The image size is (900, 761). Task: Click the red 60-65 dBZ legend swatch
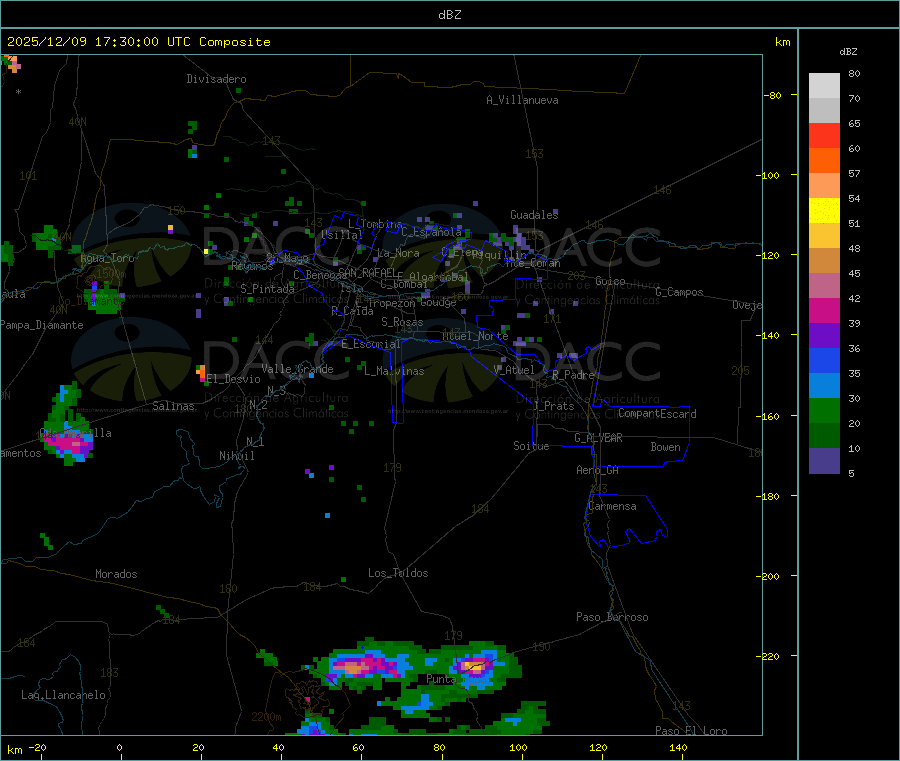click(824, 135)
